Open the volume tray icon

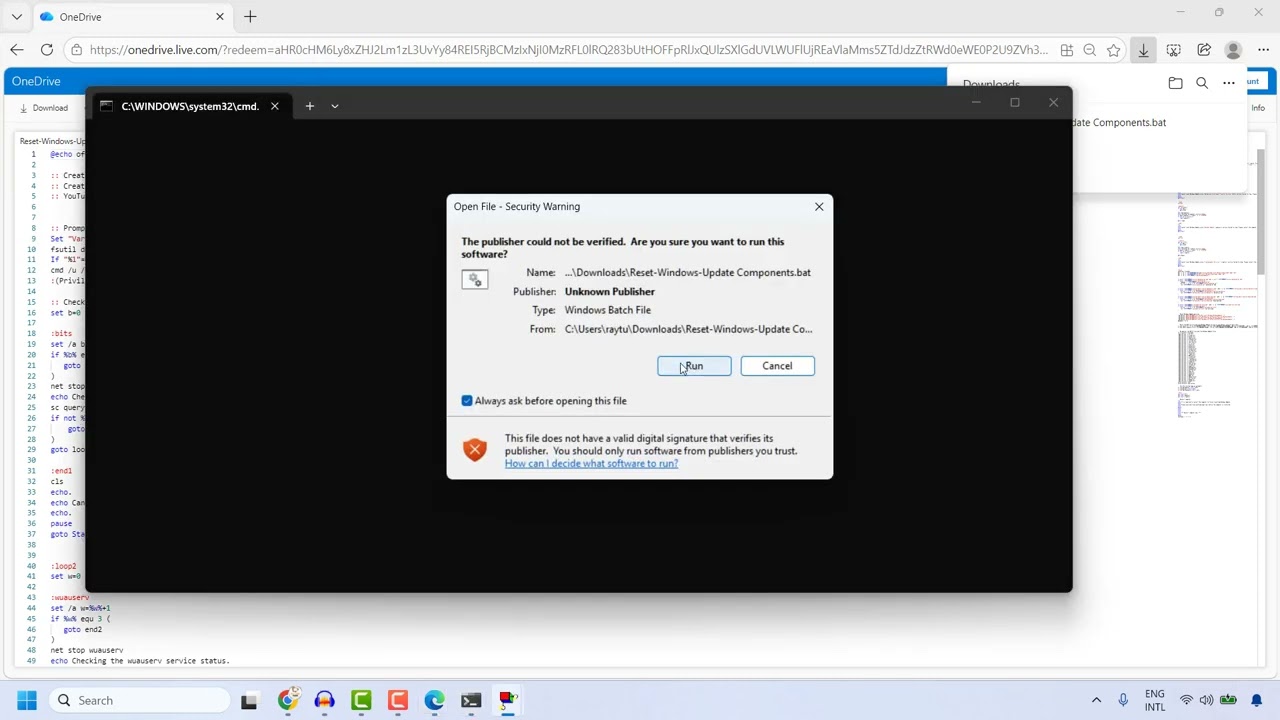tap(1207, 700)
